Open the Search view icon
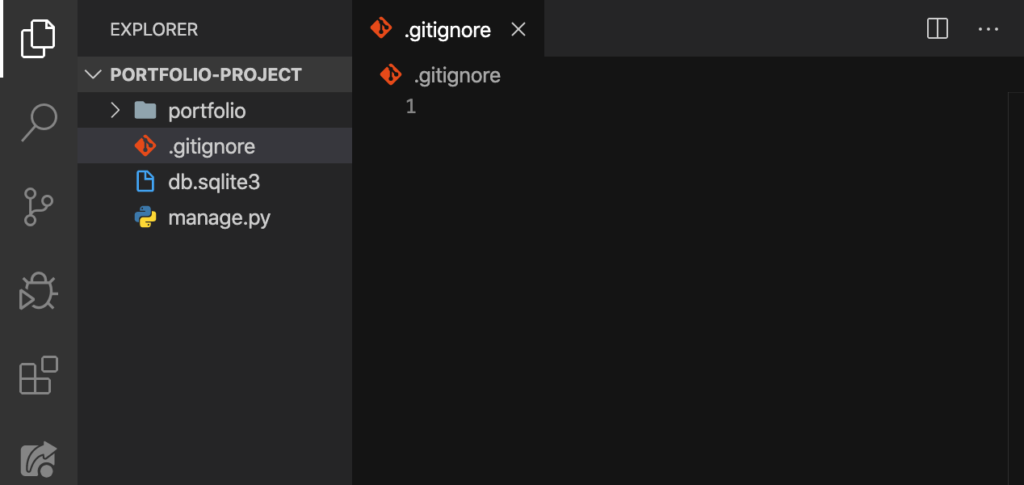1024x485 pixels. (39, 122)
